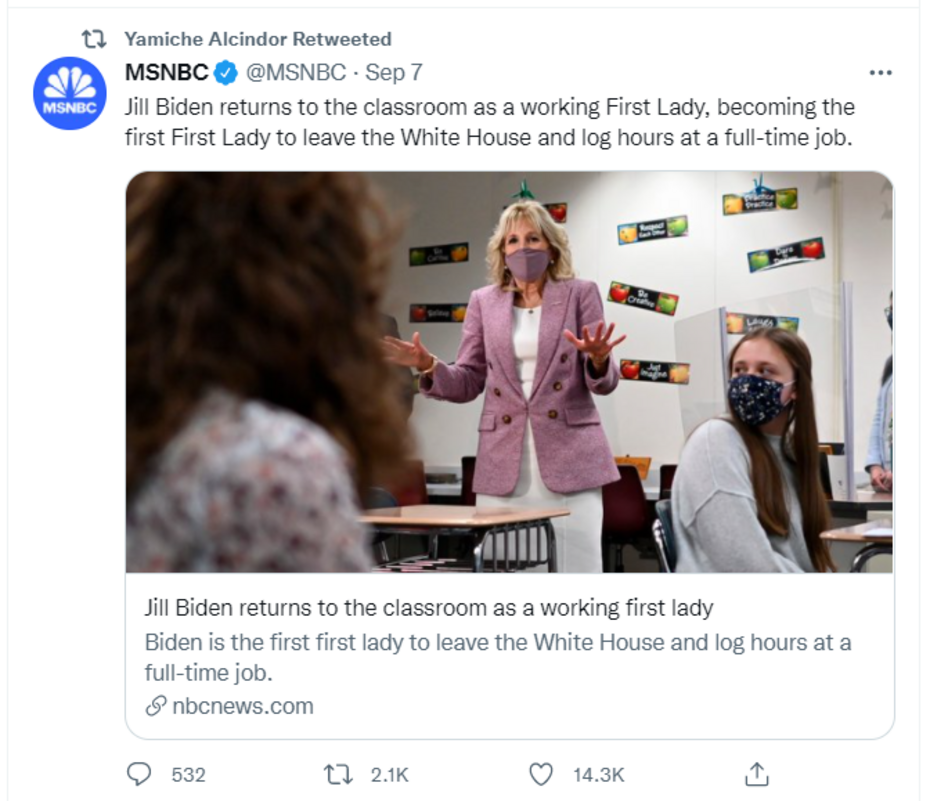Visit the nbcnews.com source link

click(x=242, y=706)
